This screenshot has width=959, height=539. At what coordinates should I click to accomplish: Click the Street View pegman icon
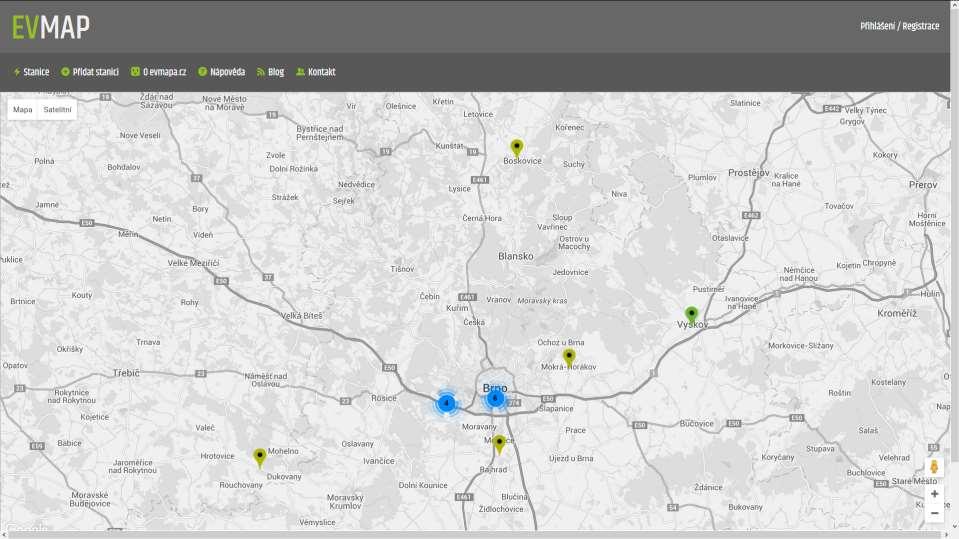tap(934, 467)
